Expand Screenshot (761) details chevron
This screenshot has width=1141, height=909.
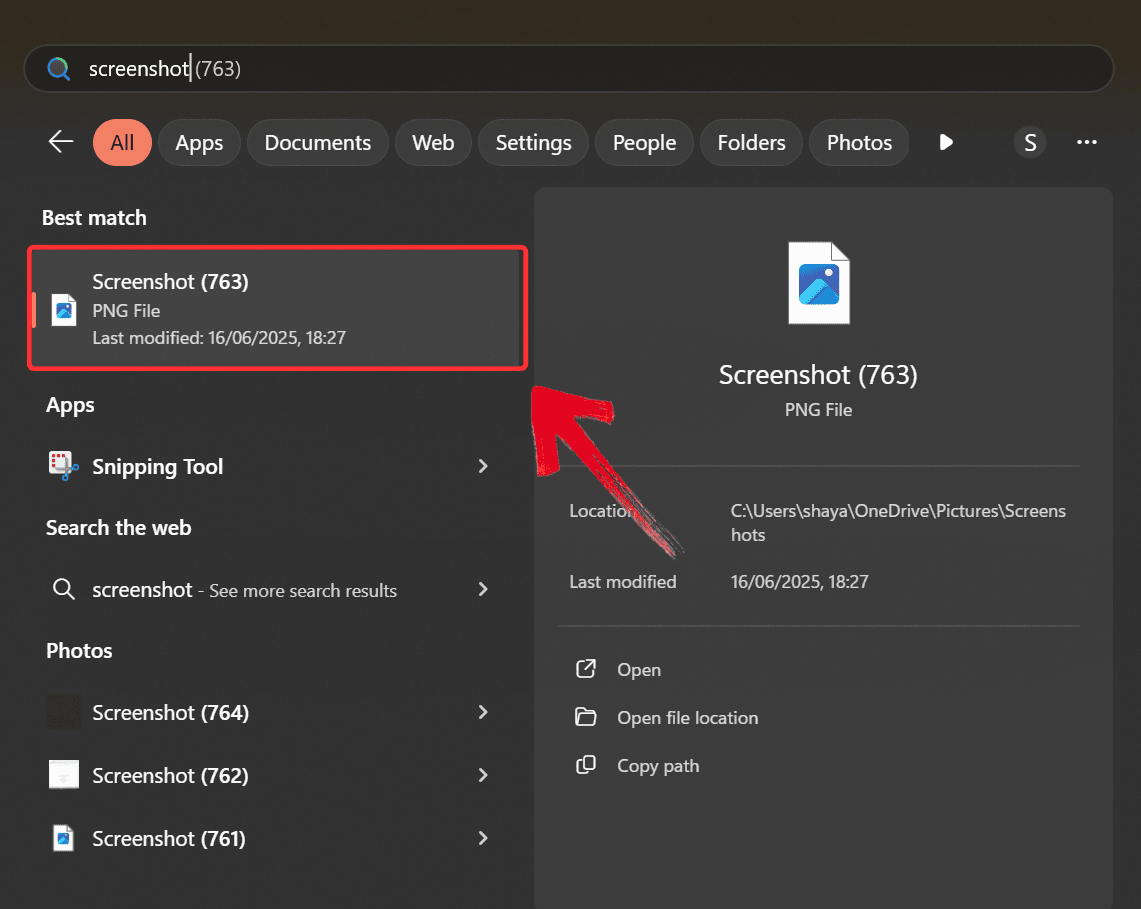tap(483, 838)
